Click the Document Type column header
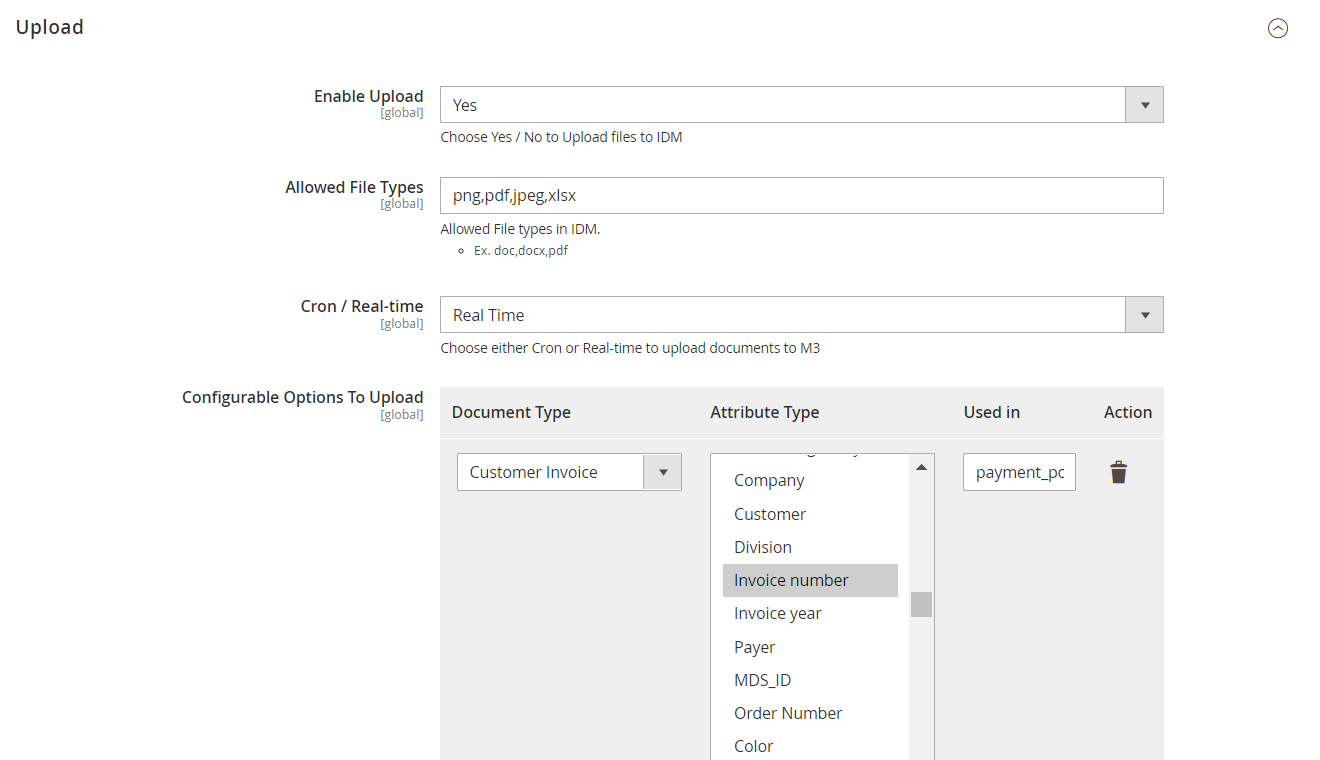Viewport: 1320px width, 760px height. coord(511,412)
